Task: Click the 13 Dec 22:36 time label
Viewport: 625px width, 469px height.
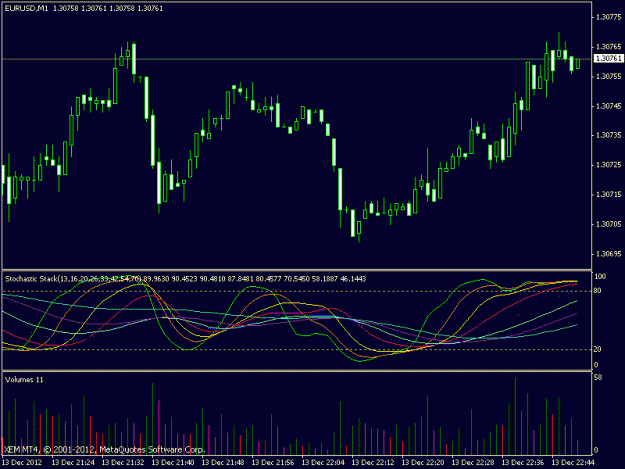Action: tap(523, 462)
